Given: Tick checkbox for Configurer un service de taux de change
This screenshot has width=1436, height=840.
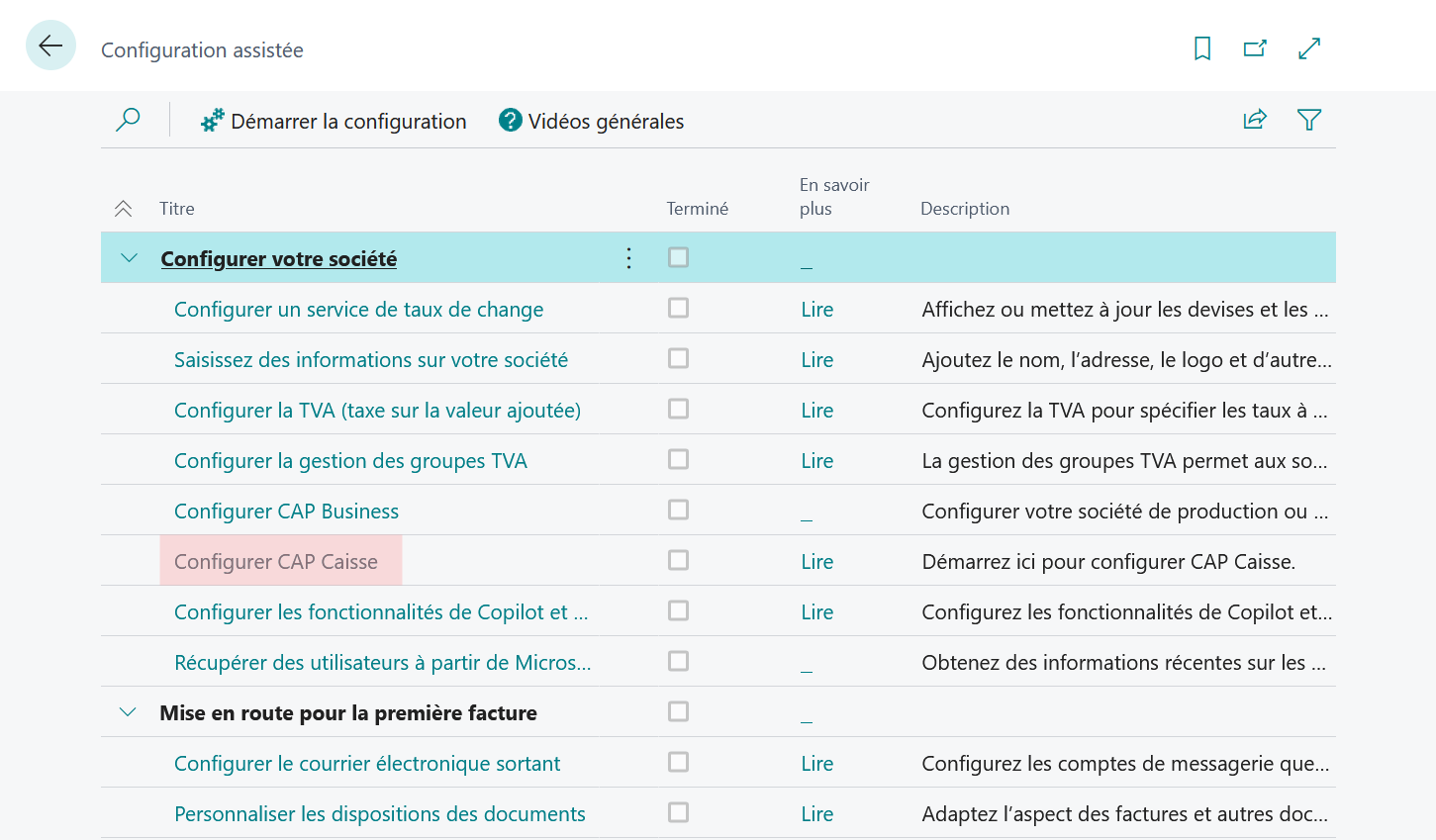Looking at the screenshot, I should pos(678,308).
